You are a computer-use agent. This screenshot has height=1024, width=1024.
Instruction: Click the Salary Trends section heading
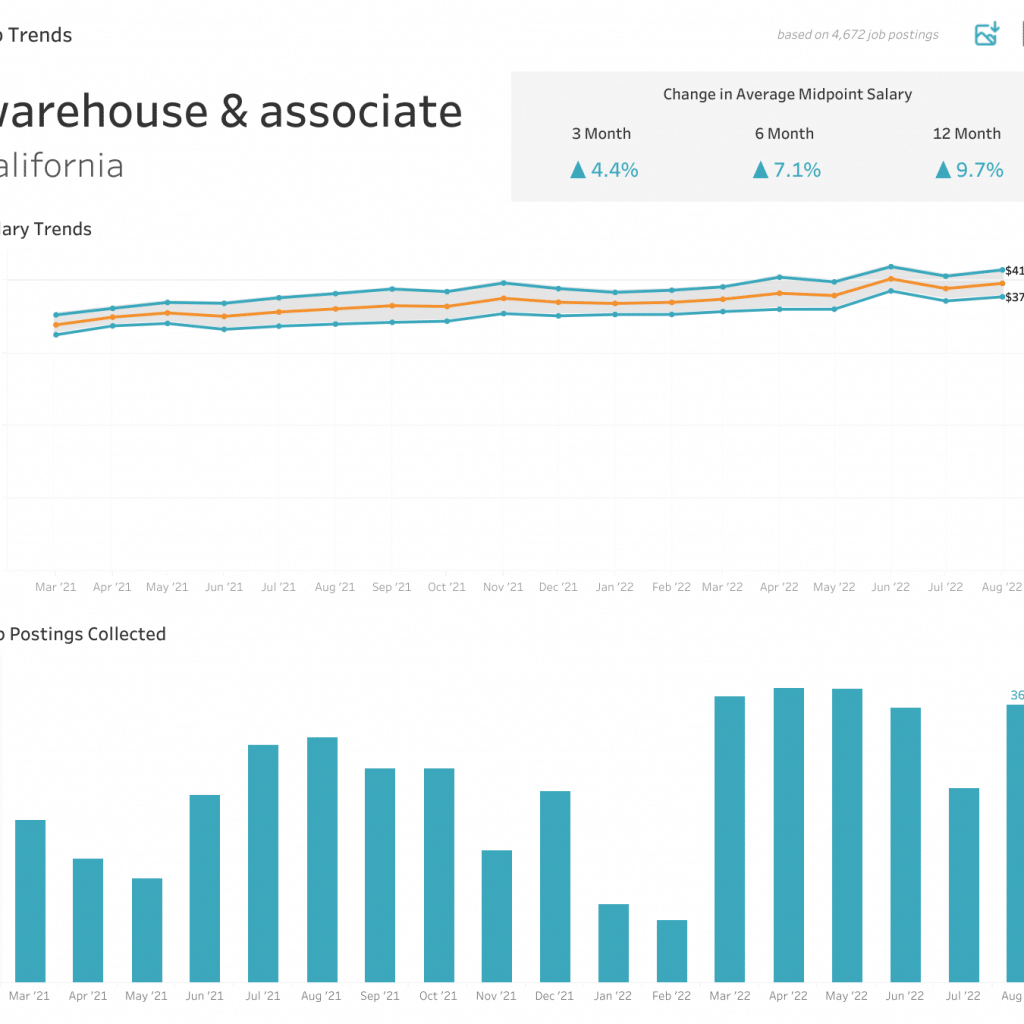coord(46,229)
